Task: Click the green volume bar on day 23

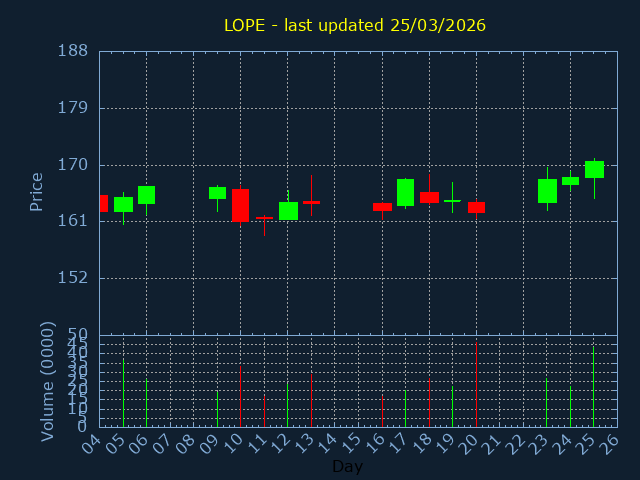Action: (546, 401)
